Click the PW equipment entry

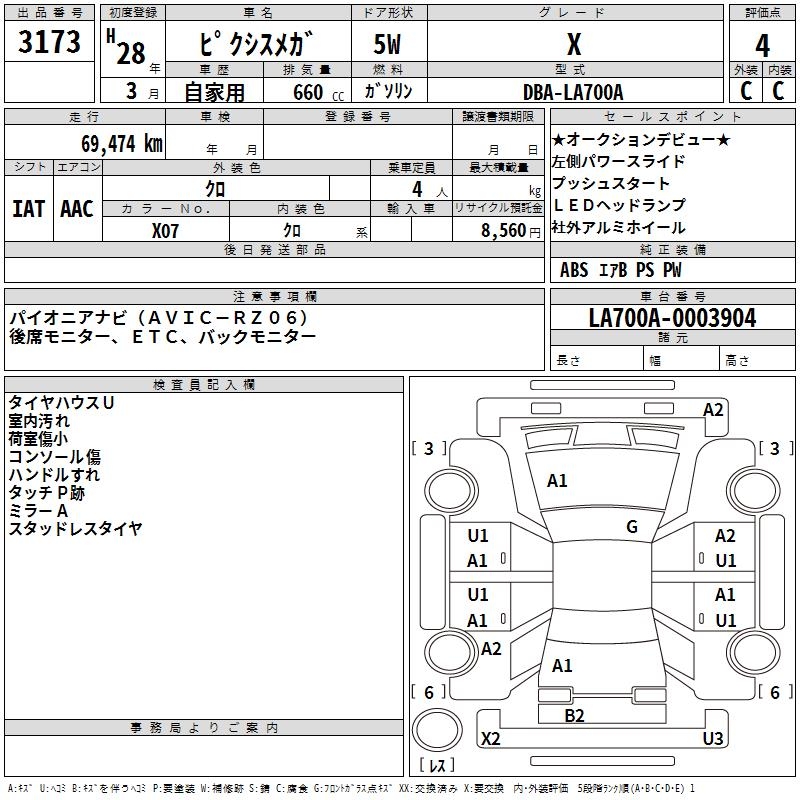point(672,270)
